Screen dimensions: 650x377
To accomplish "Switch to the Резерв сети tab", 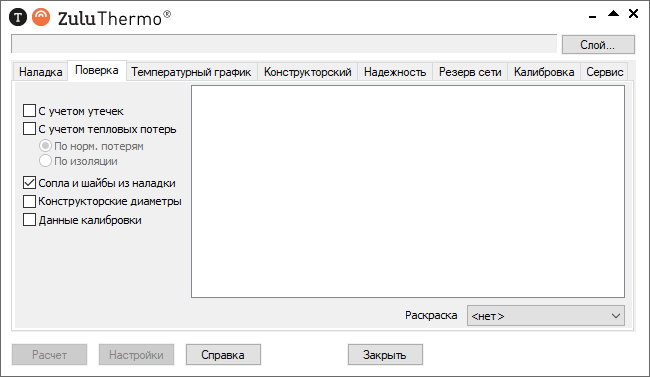I will (470, 72).
